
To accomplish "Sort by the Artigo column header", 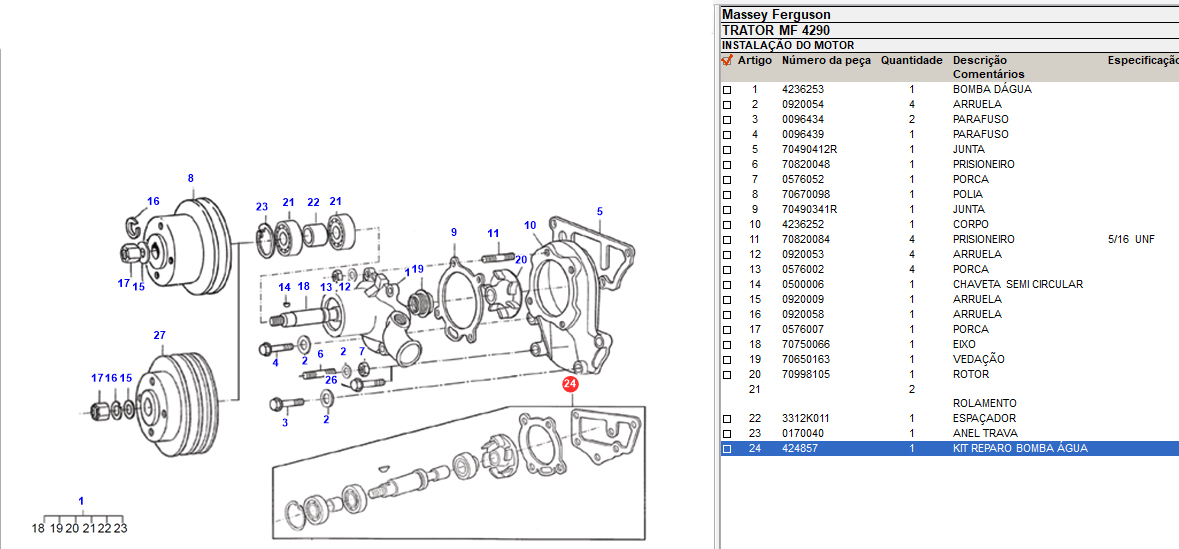I will coord(754,60).
